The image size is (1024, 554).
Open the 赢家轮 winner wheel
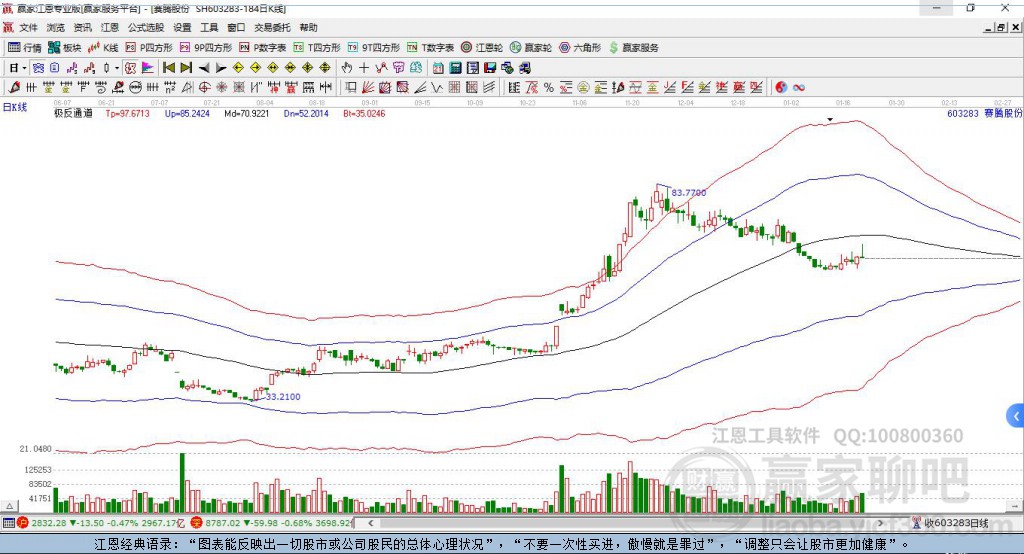tap(531, 48)
